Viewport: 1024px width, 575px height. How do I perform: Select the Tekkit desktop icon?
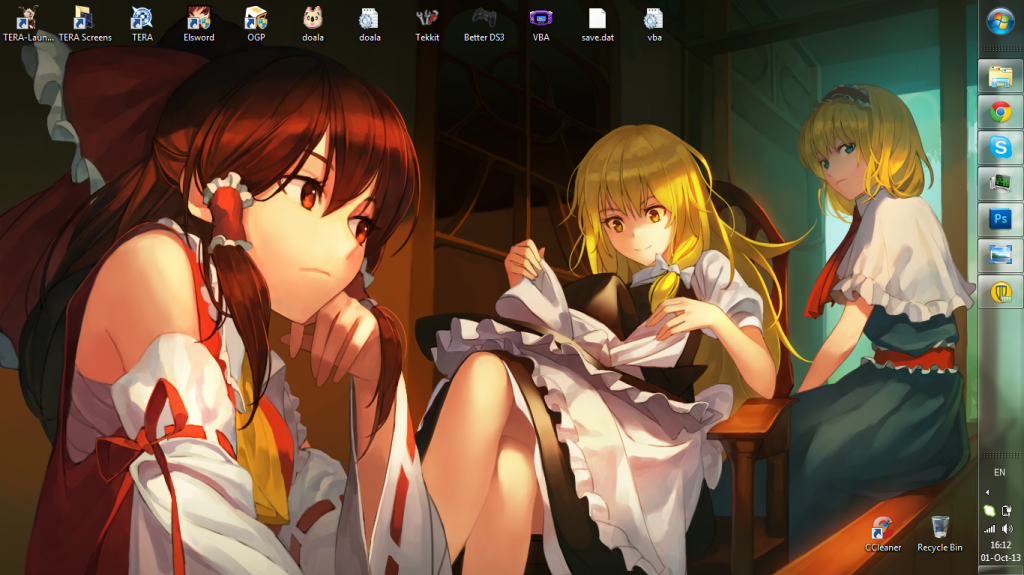pyautogui.click(x=427, y=19)
